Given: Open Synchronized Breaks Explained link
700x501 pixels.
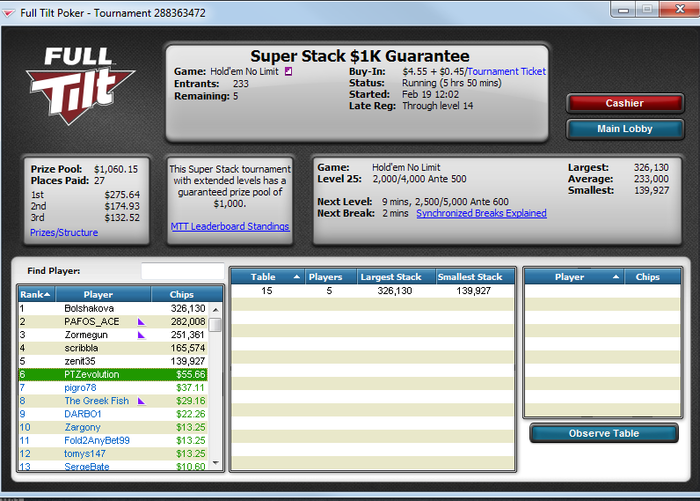Looking at the screenshot, I should pyautogui.click(x=481, y=213).
